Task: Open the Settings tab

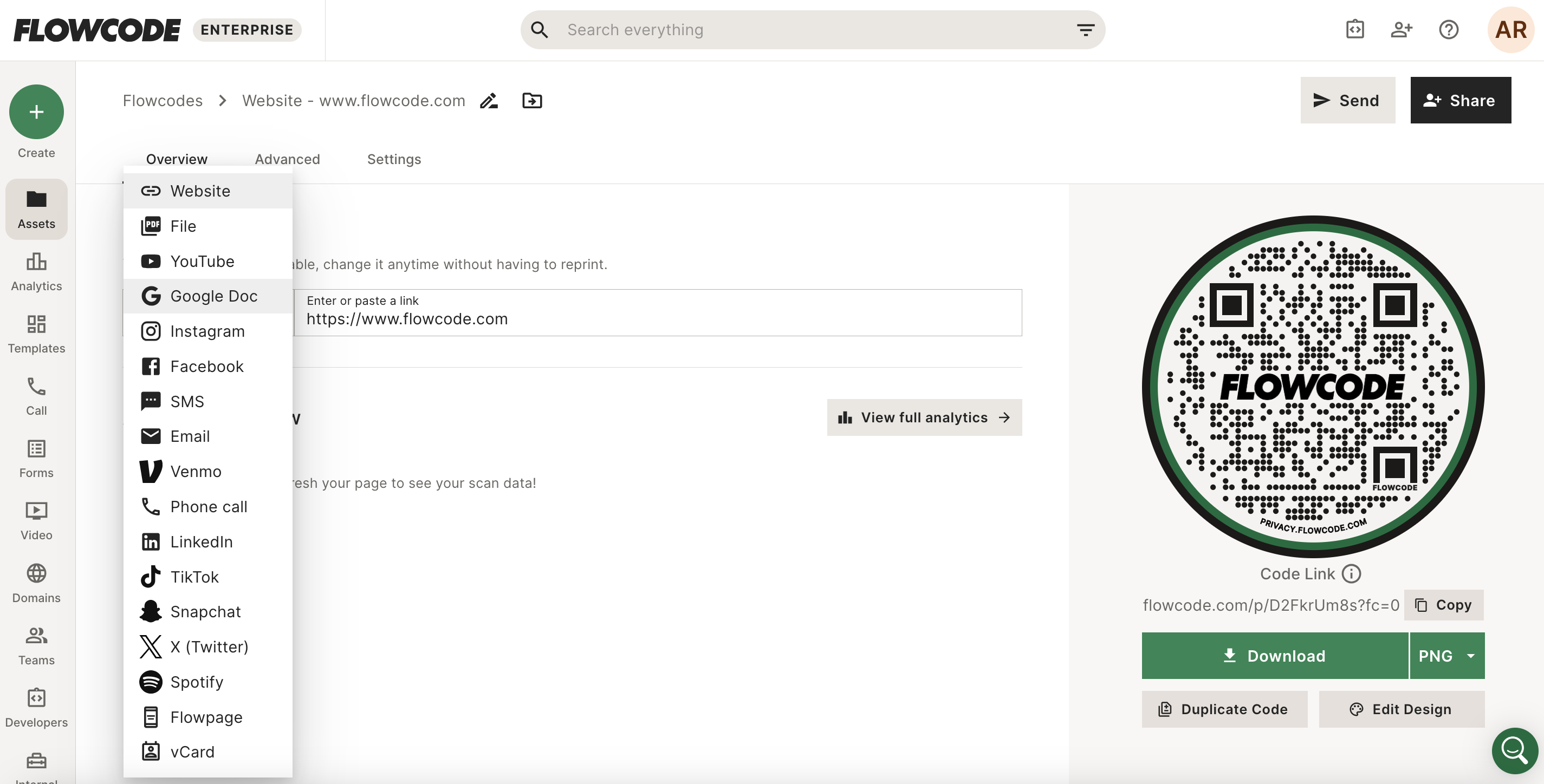Action: [394, 159]
